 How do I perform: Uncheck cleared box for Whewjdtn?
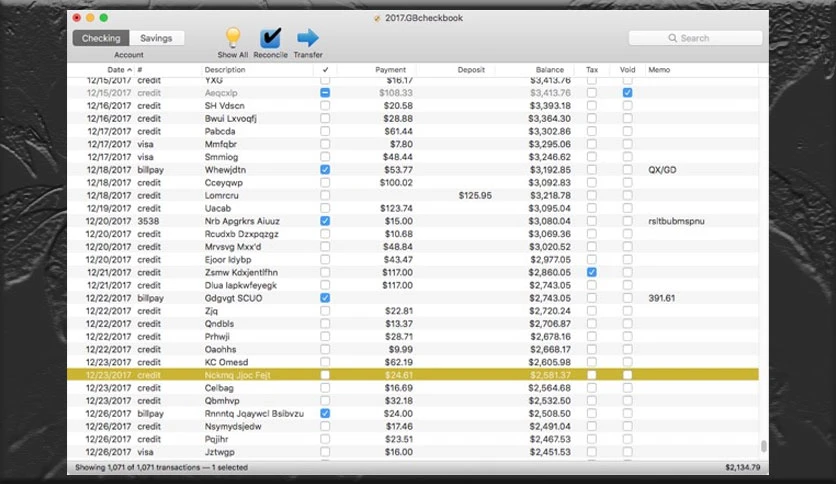325,170
